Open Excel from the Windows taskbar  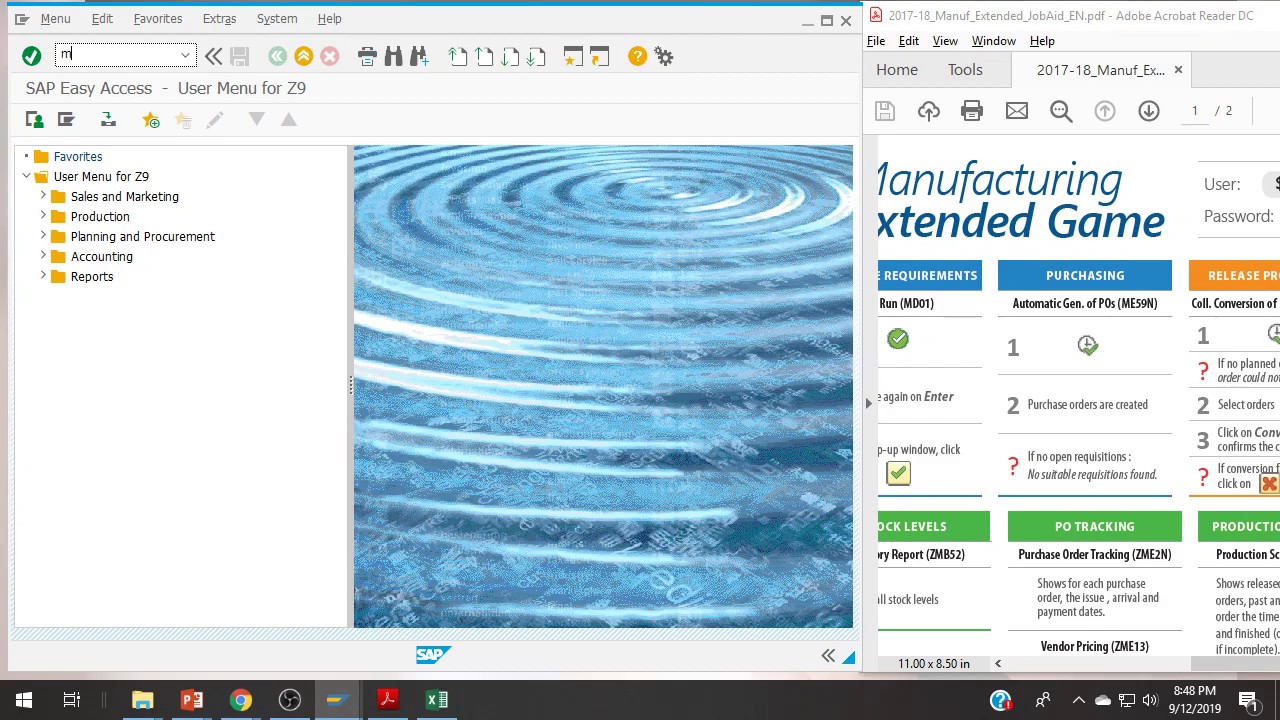[437, 700]
